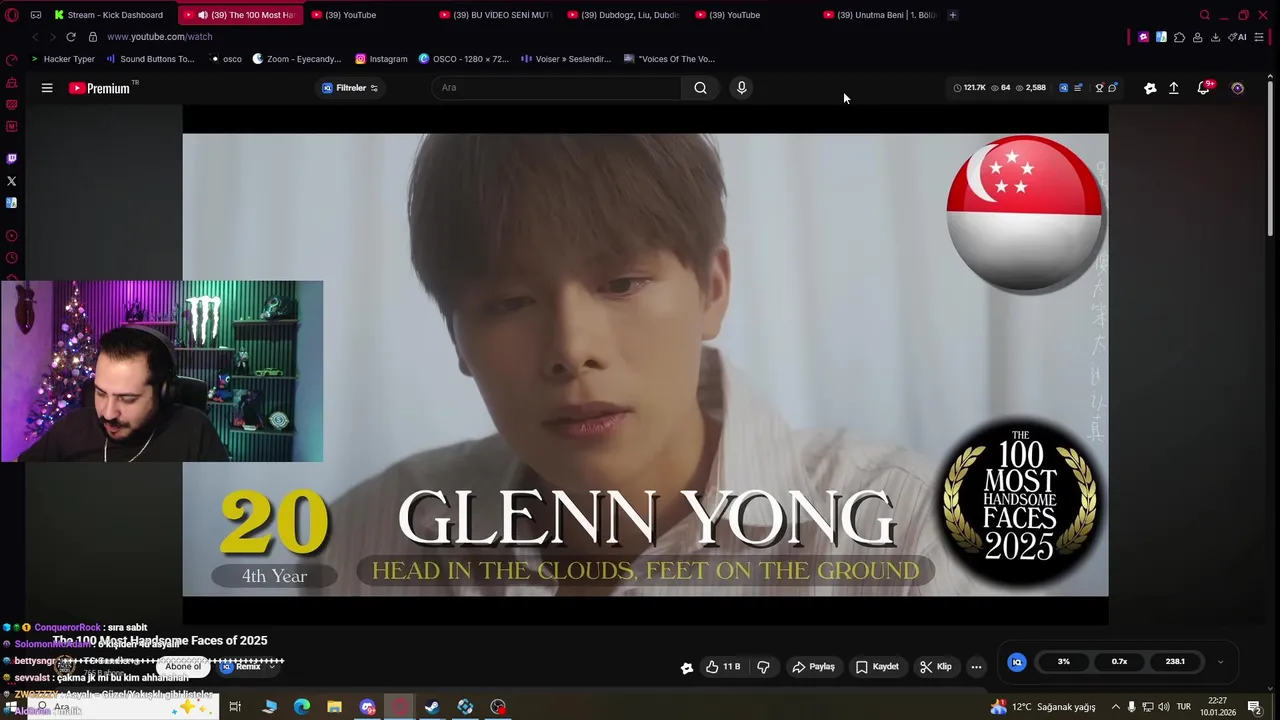The height and width of the screenshot is (720, 1280).
Task: Go to the YouTube Premium home logo
Action: [100, 88]
